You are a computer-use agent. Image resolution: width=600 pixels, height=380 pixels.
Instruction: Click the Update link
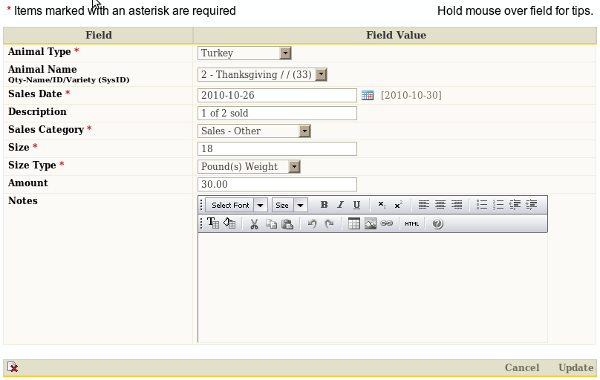tap(576, 367)
